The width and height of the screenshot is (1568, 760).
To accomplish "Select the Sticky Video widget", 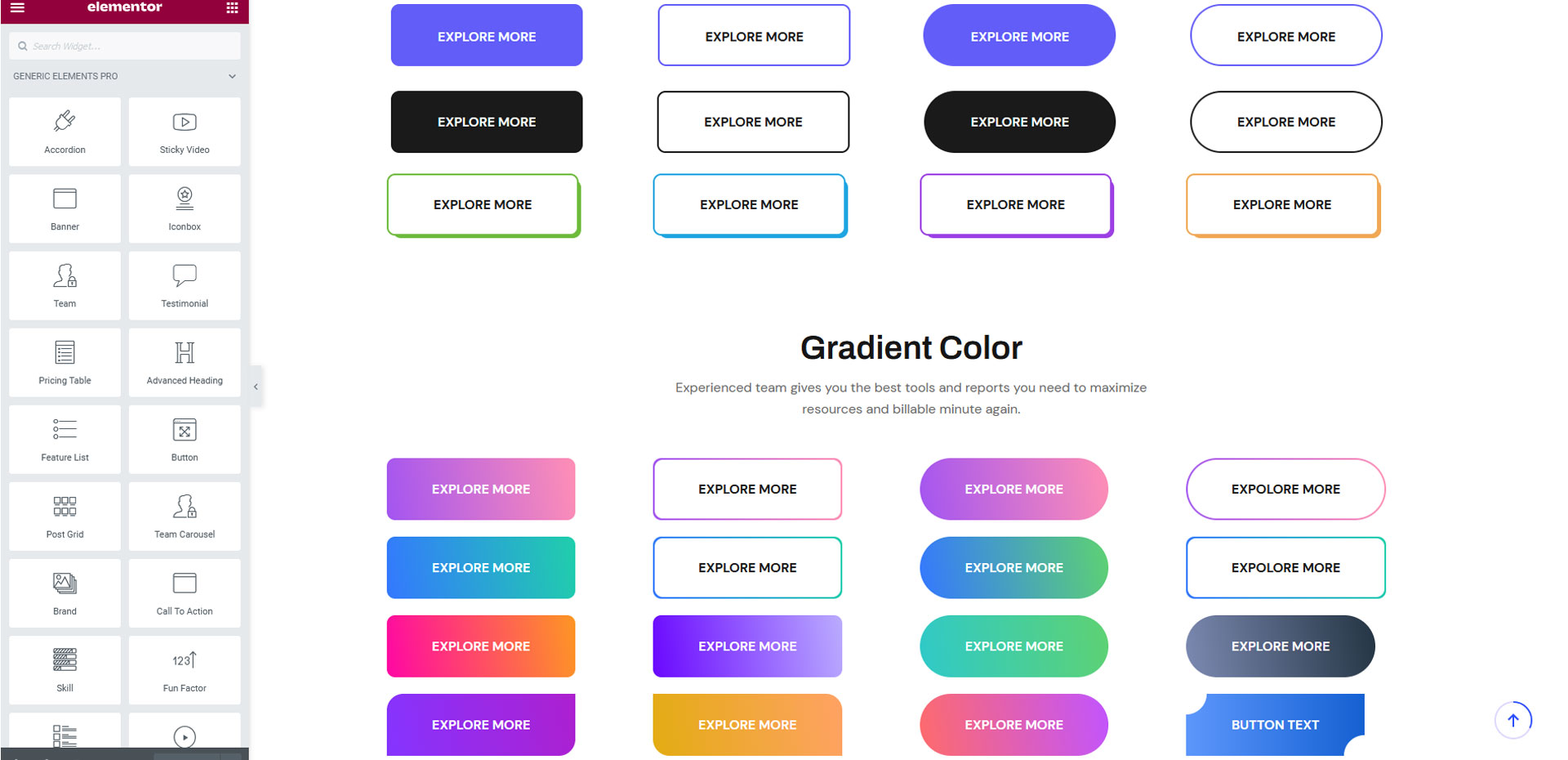I will coord(184,132).
